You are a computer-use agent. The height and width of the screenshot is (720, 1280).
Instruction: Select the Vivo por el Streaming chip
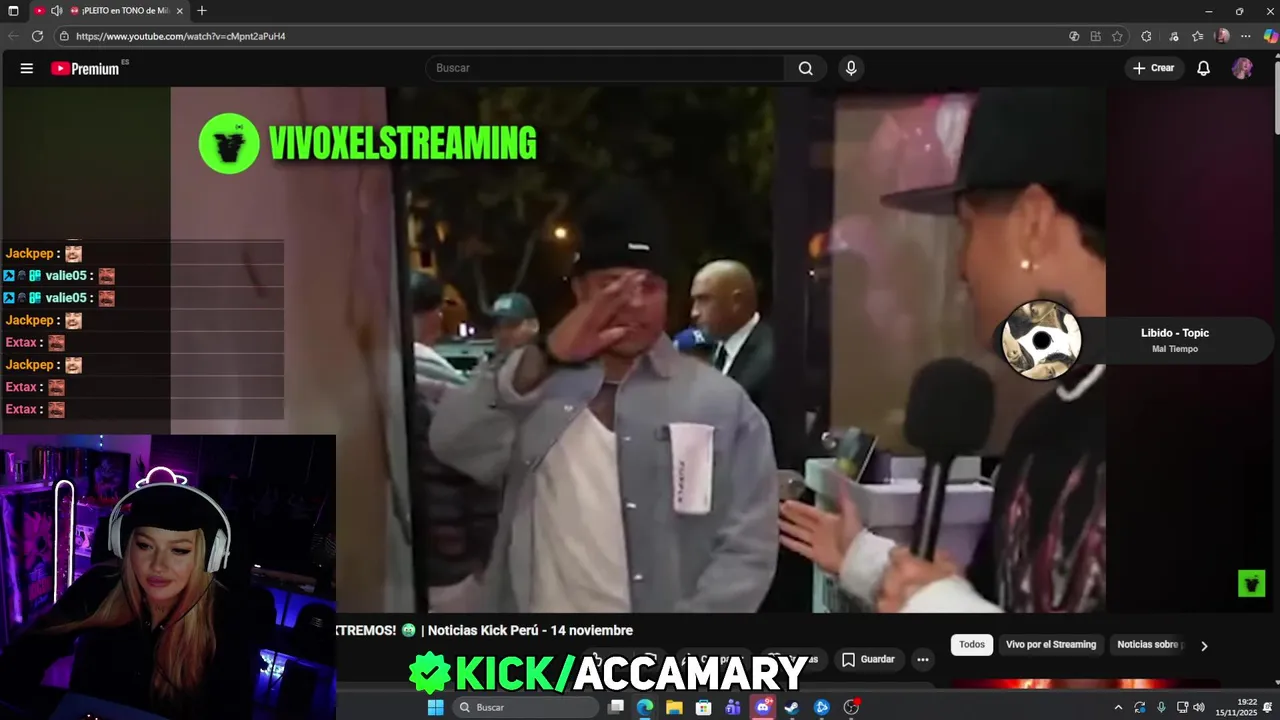point(1051,645)
